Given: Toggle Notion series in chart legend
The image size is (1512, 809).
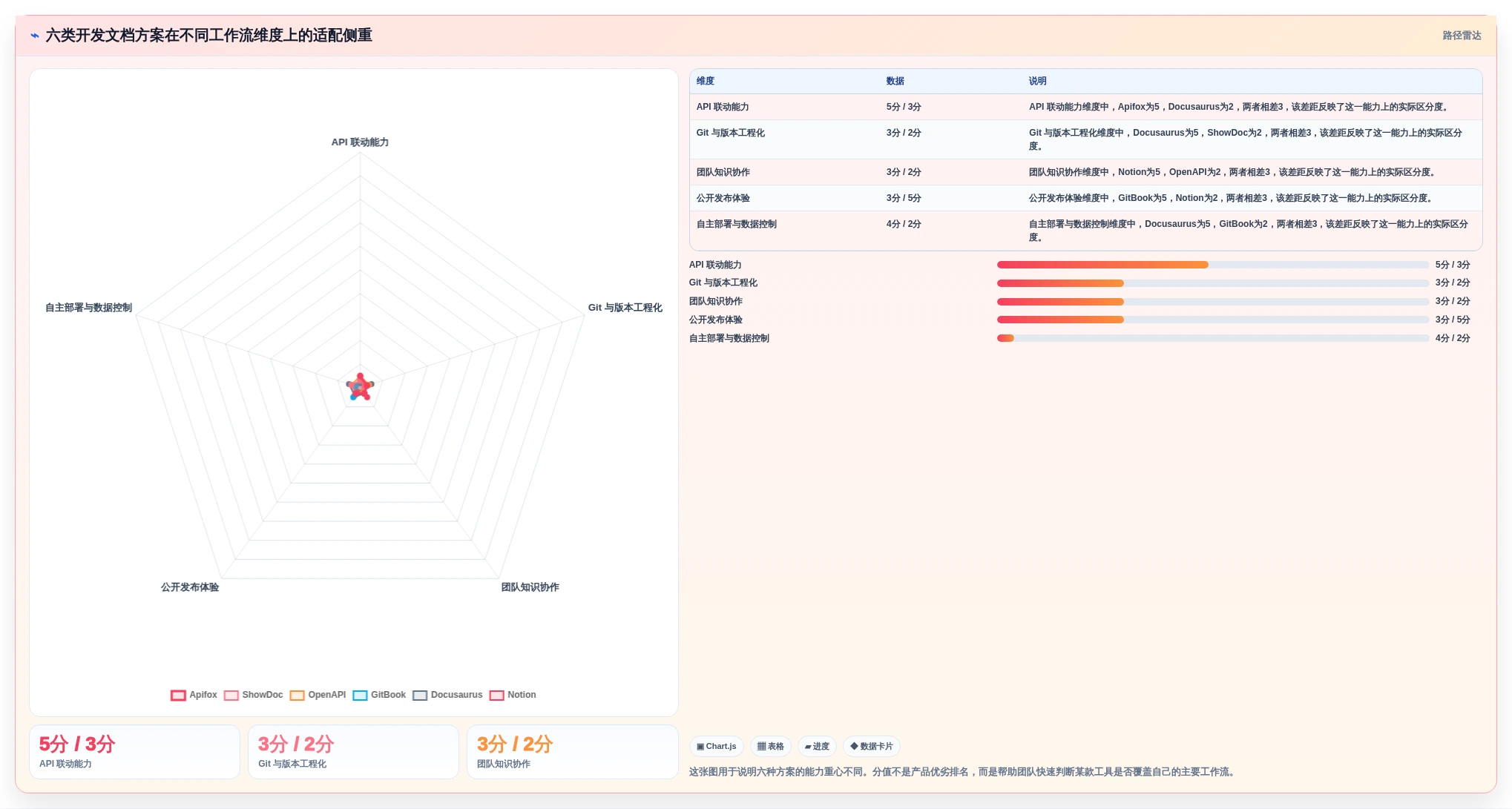Looking at the screenshot, I should pyautogui.click(x=513, y=695).
